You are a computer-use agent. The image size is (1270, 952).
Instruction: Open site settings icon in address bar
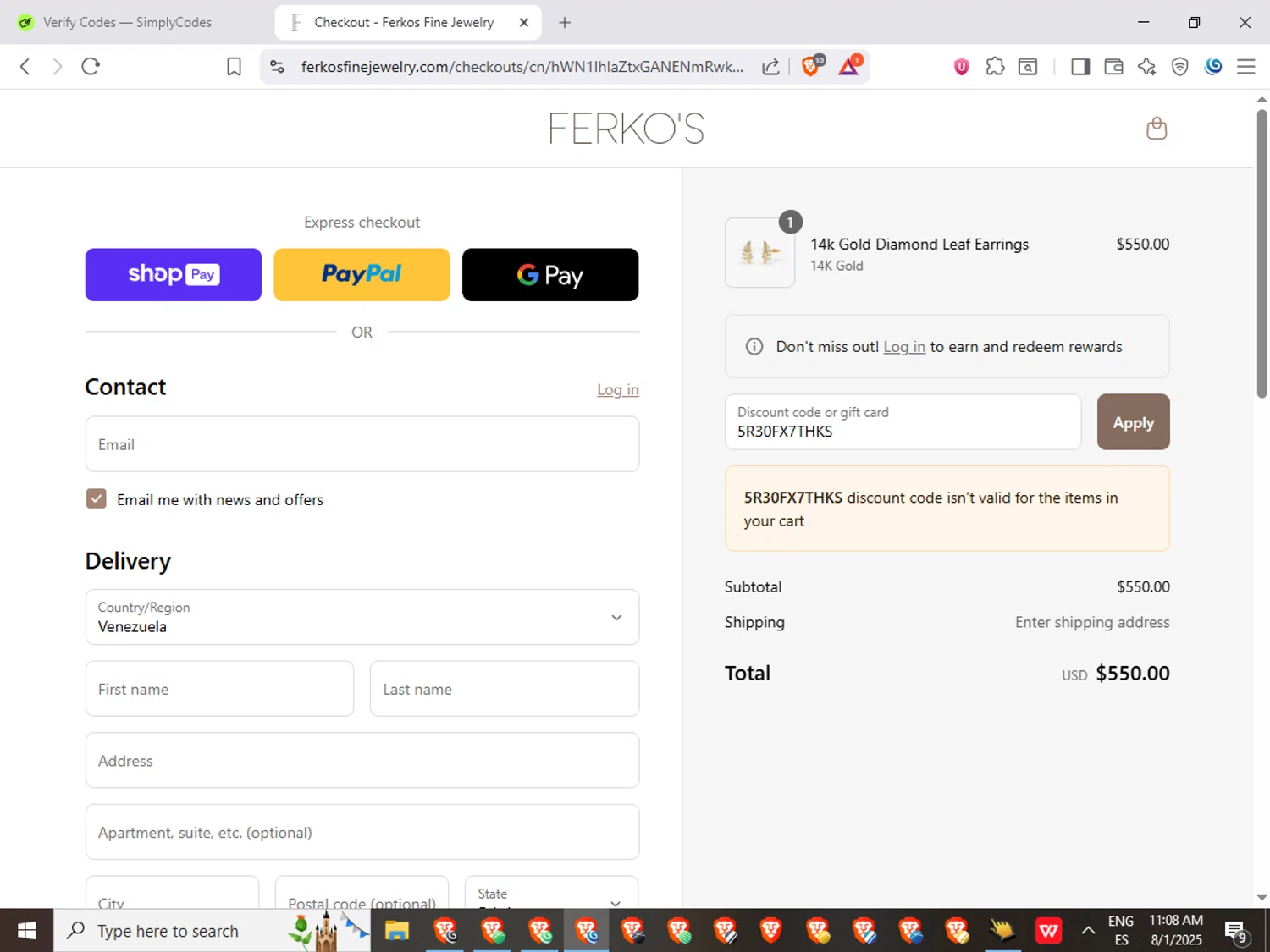(x=277, y=67)
